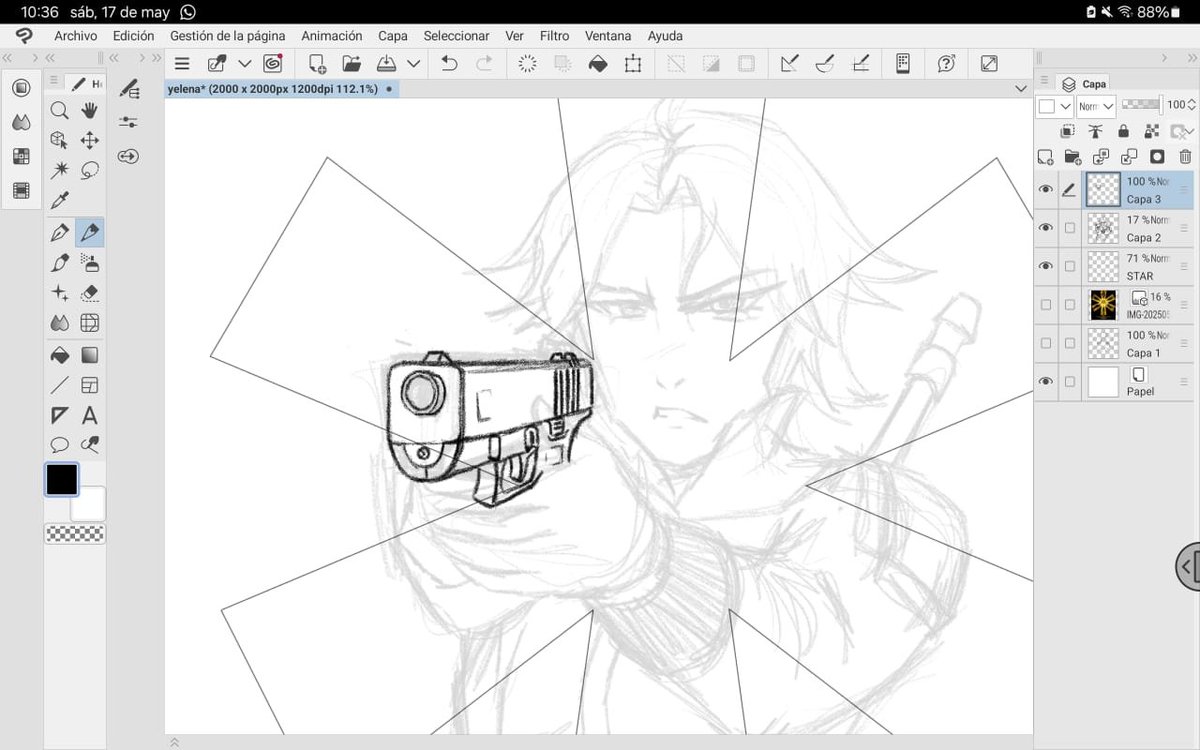Click the Fill icon in command bar
Screen dimensions: 1200x750
point(598,63)
